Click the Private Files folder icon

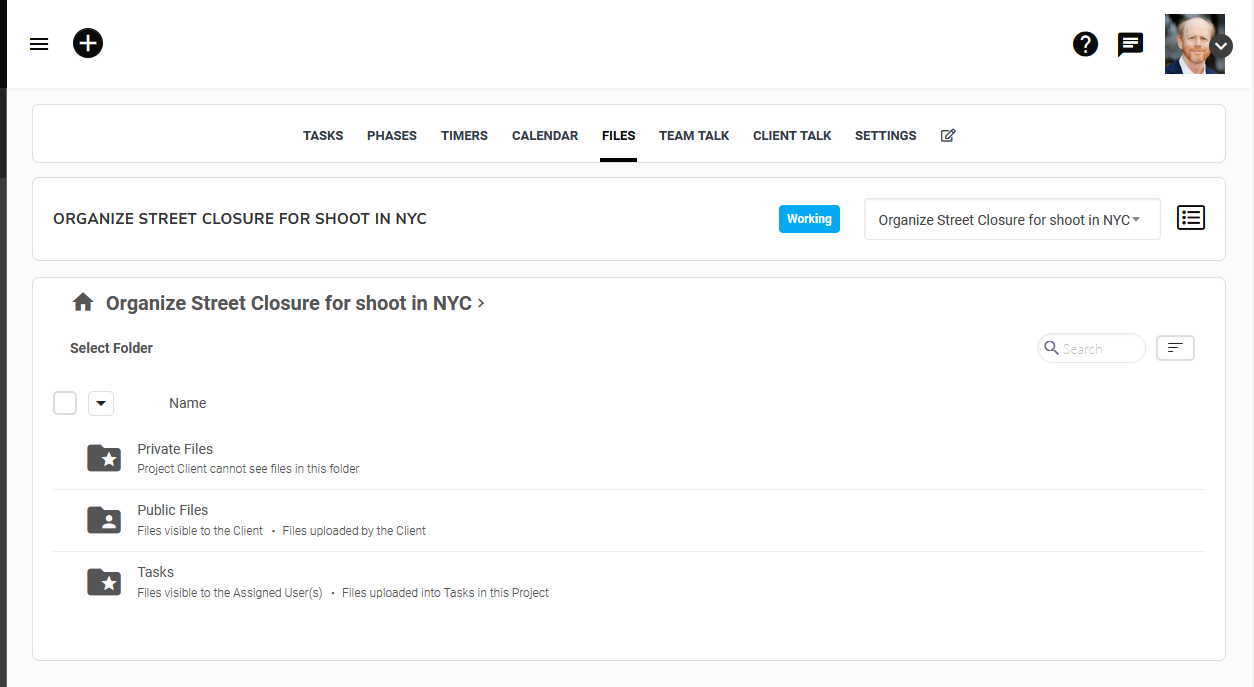[104, 458]
